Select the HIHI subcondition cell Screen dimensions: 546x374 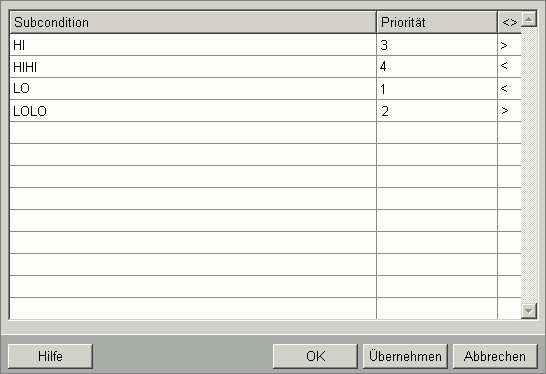(x=193, y=67)
